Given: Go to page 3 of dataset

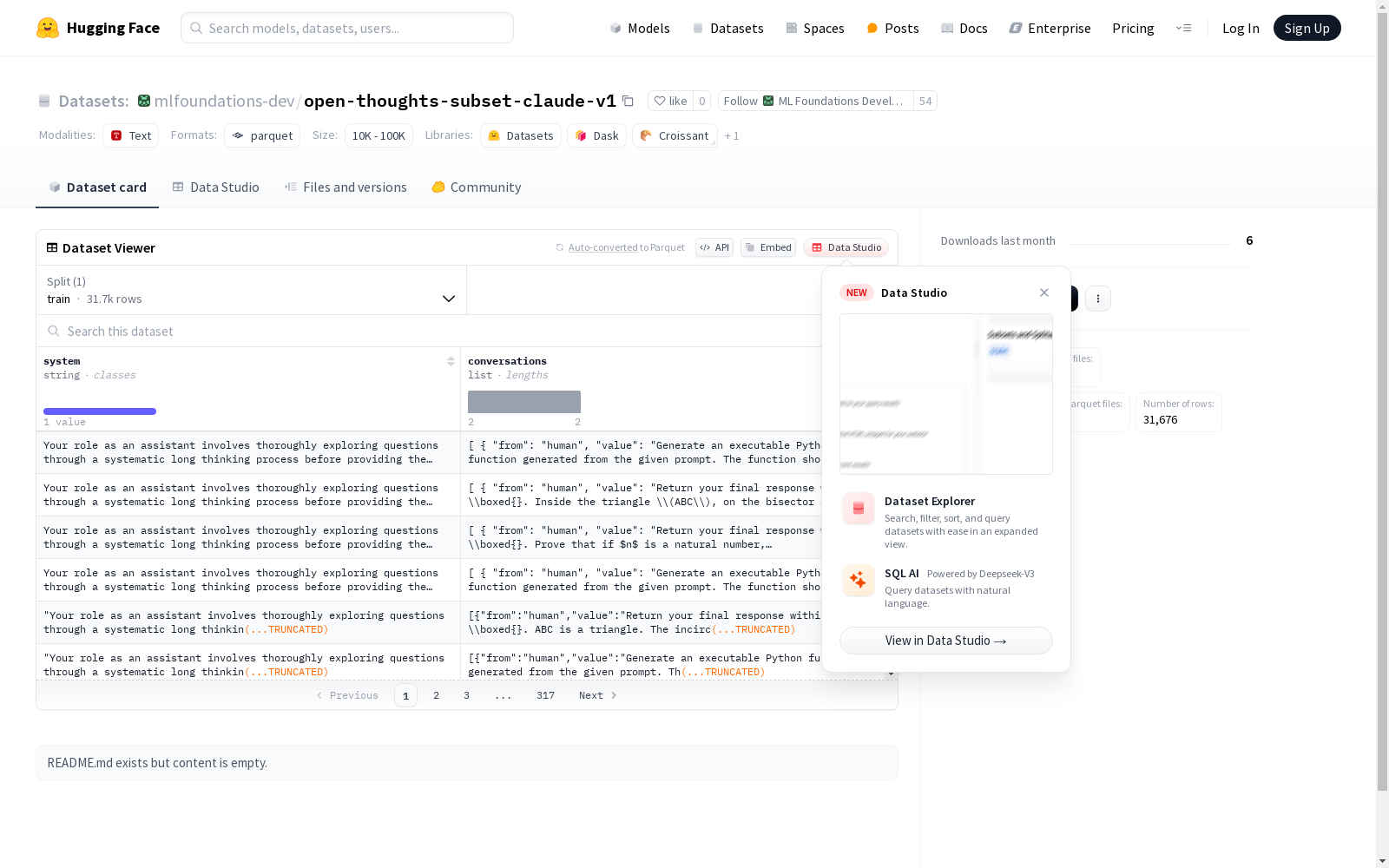Looking at the screenshot, I should (x=466, y=695).
